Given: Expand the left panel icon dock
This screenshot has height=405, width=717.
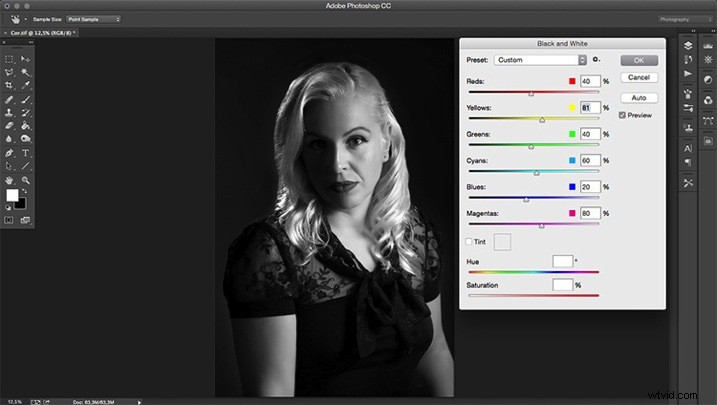Looking at the screenshot, I should click(693, 31).
